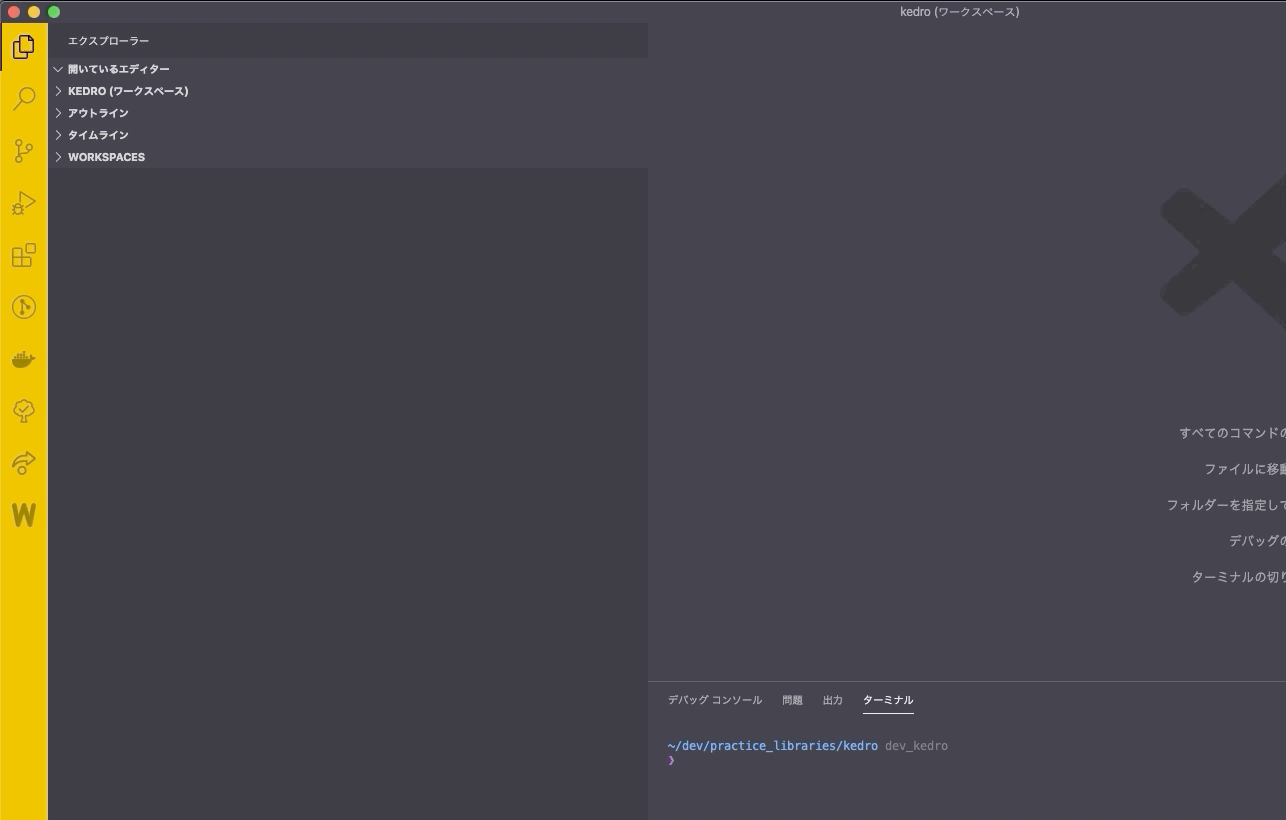This screenshot has width=1286, height=820.
Task: Select the ターミナル tab
Action: click(x=888, y=700)
